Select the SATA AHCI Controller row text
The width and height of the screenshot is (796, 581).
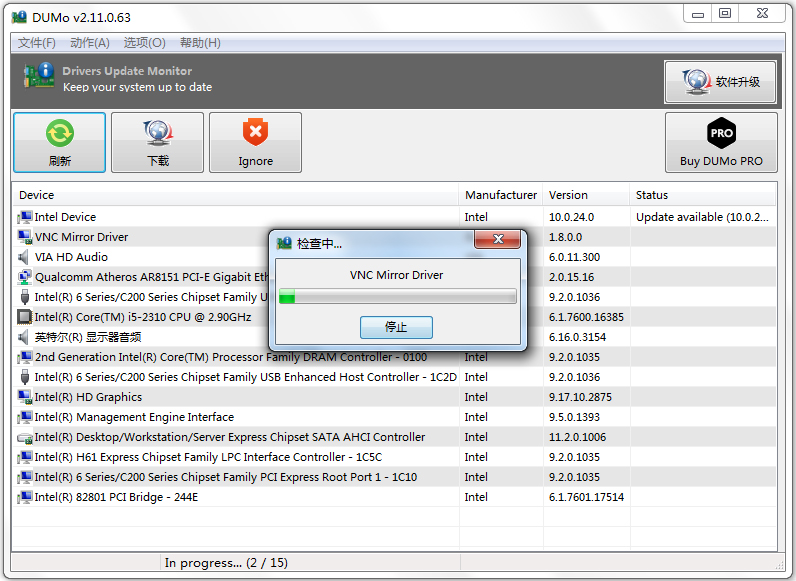[x=229, y=437]
